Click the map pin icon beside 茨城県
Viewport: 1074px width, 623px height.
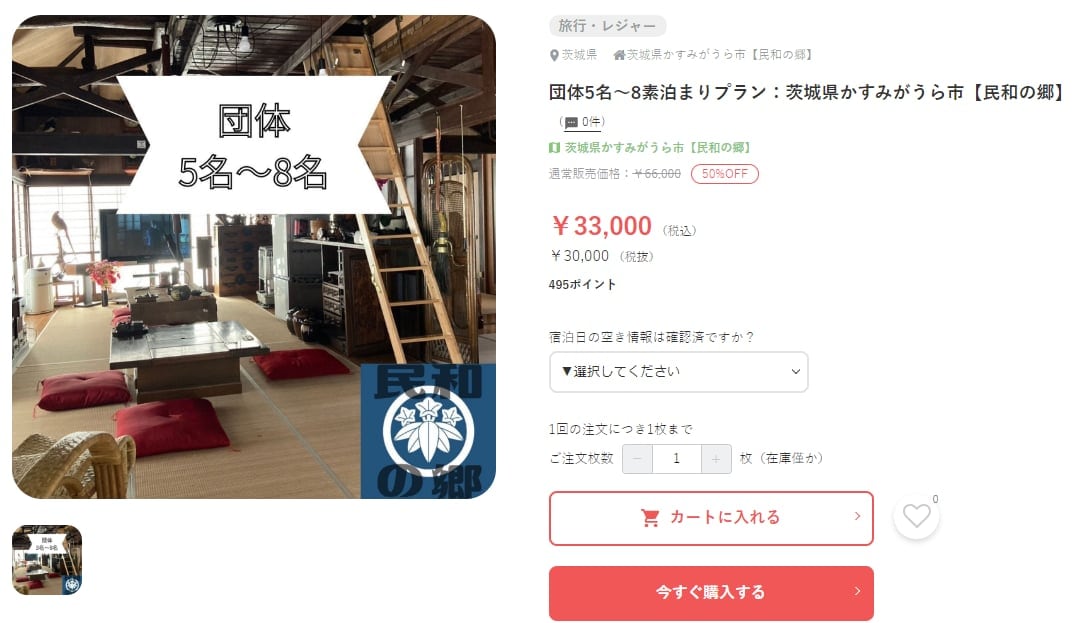(x=554, y=55)
